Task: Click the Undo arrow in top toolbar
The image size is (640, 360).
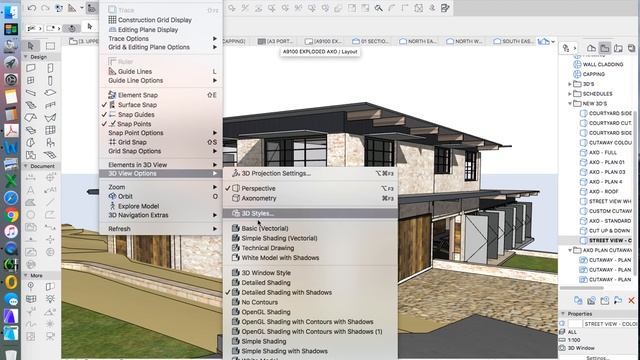Action: point(32,8)
